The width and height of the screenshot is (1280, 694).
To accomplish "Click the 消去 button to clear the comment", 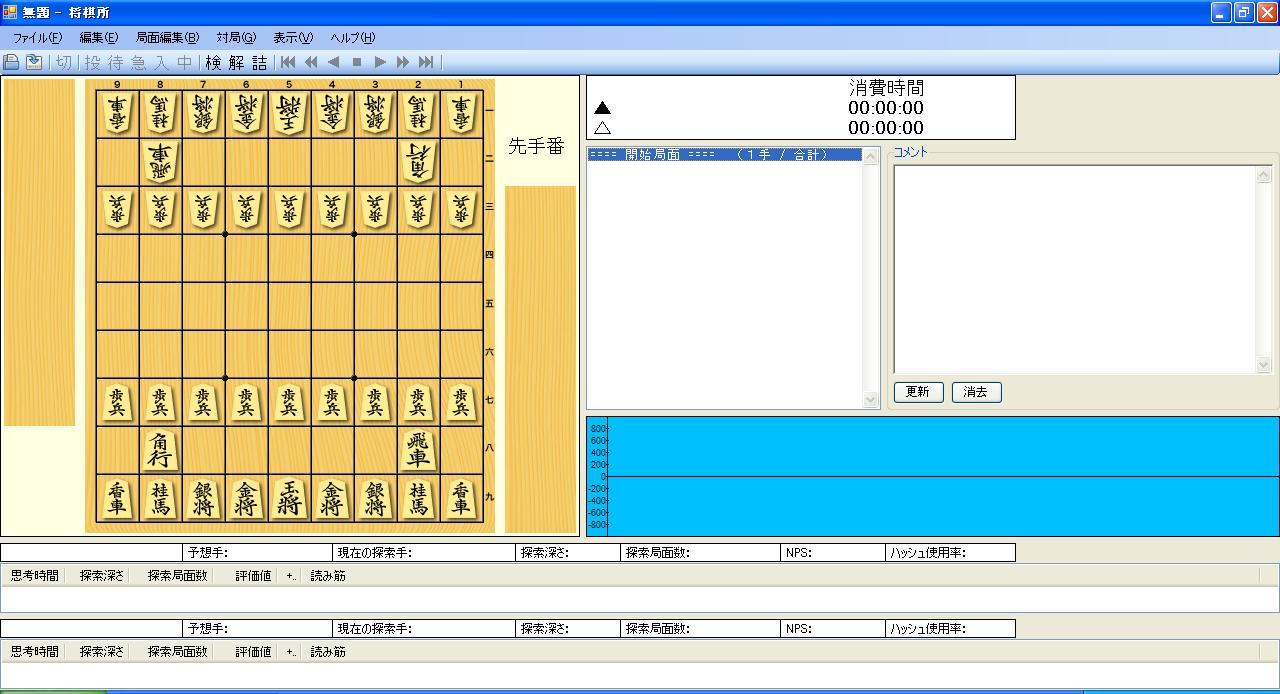I will (x=975, y=392).
